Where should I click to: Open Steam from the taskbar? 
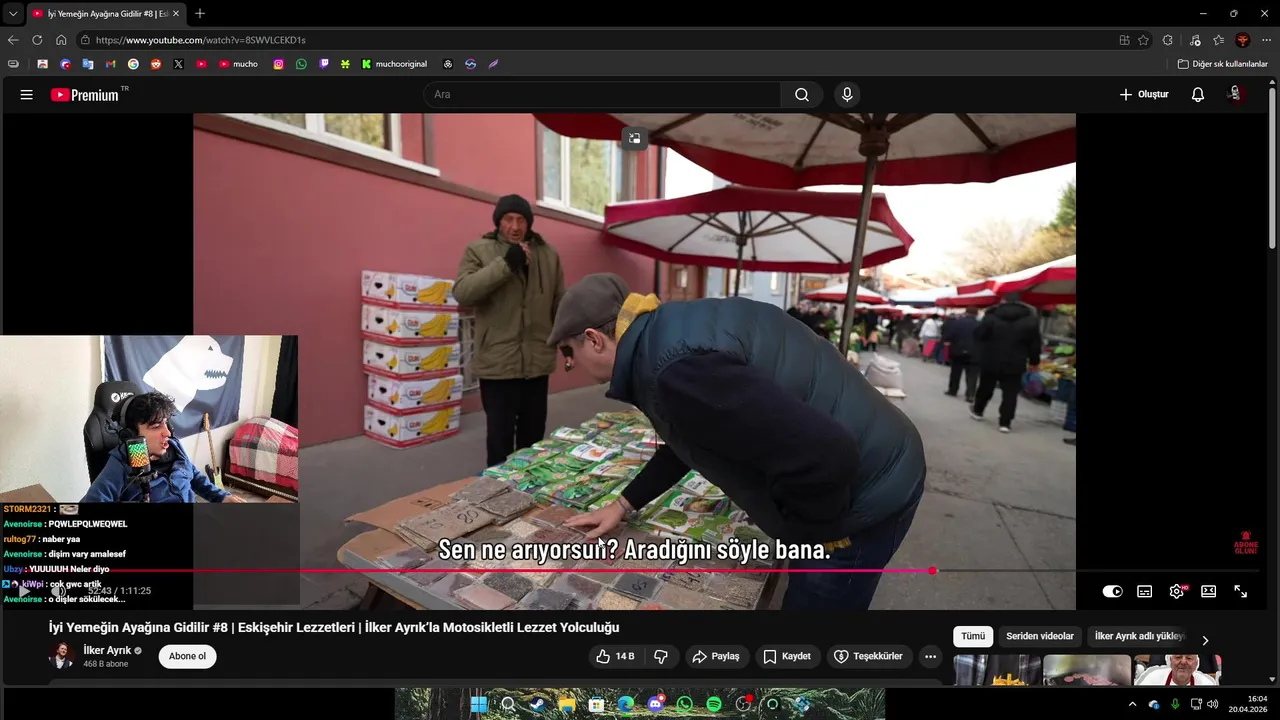coord(538,704)
